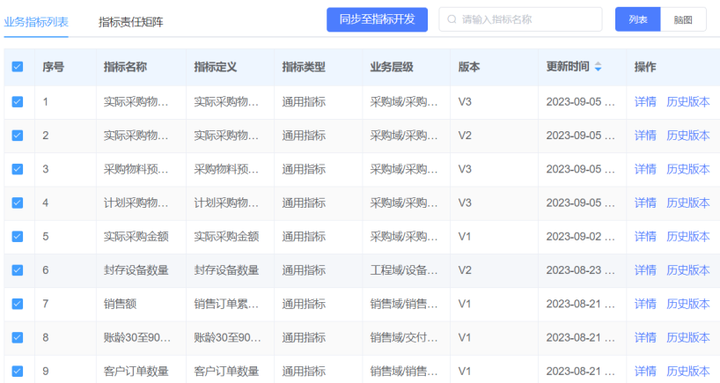Uncheck the checkbox for row 4
Screen dimensions: 720x383
17,203
